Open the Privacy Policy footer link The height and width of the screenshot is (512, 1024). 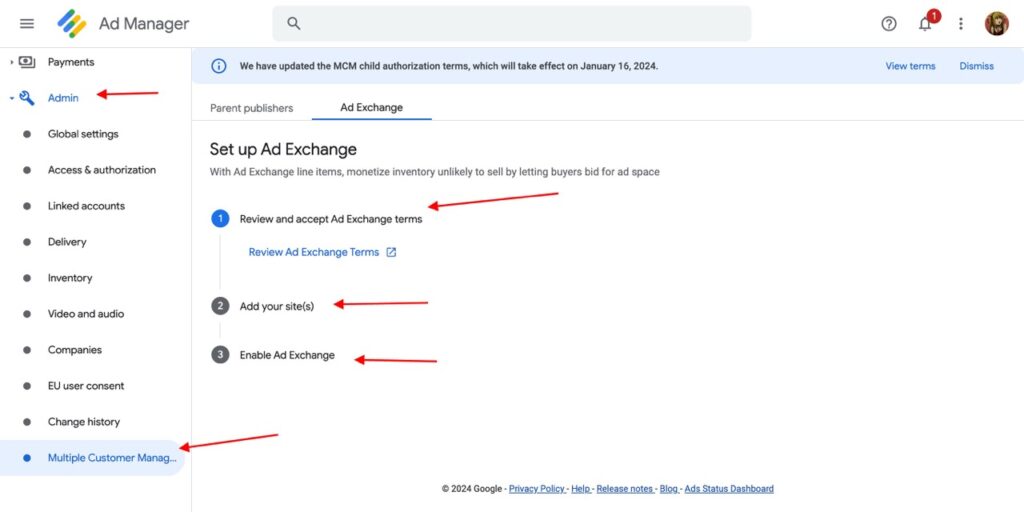[x=536, y=489]
